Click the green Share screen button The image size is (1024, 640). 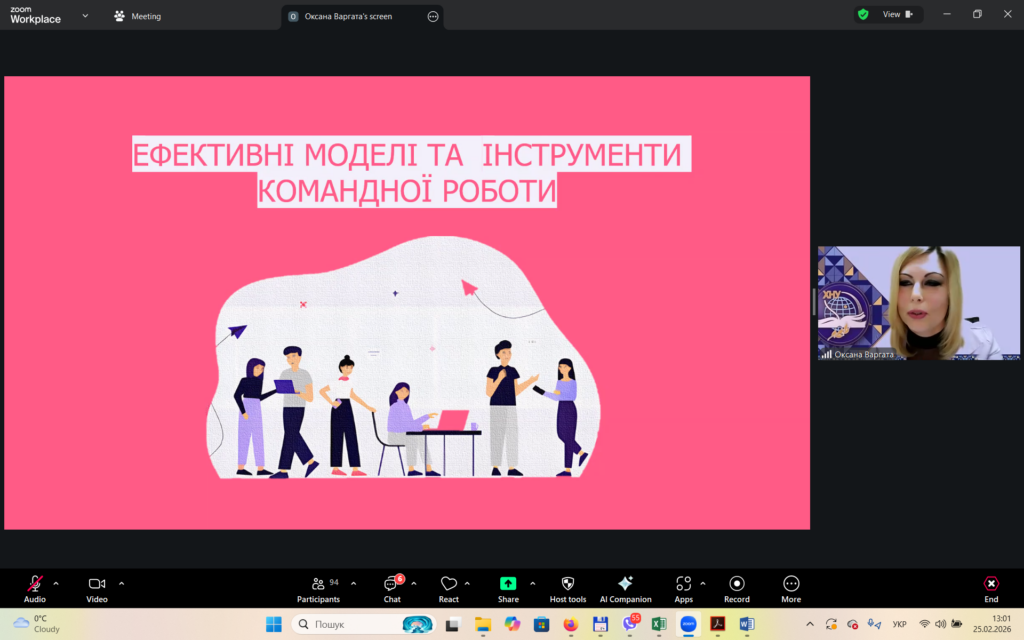coord(508,584)
